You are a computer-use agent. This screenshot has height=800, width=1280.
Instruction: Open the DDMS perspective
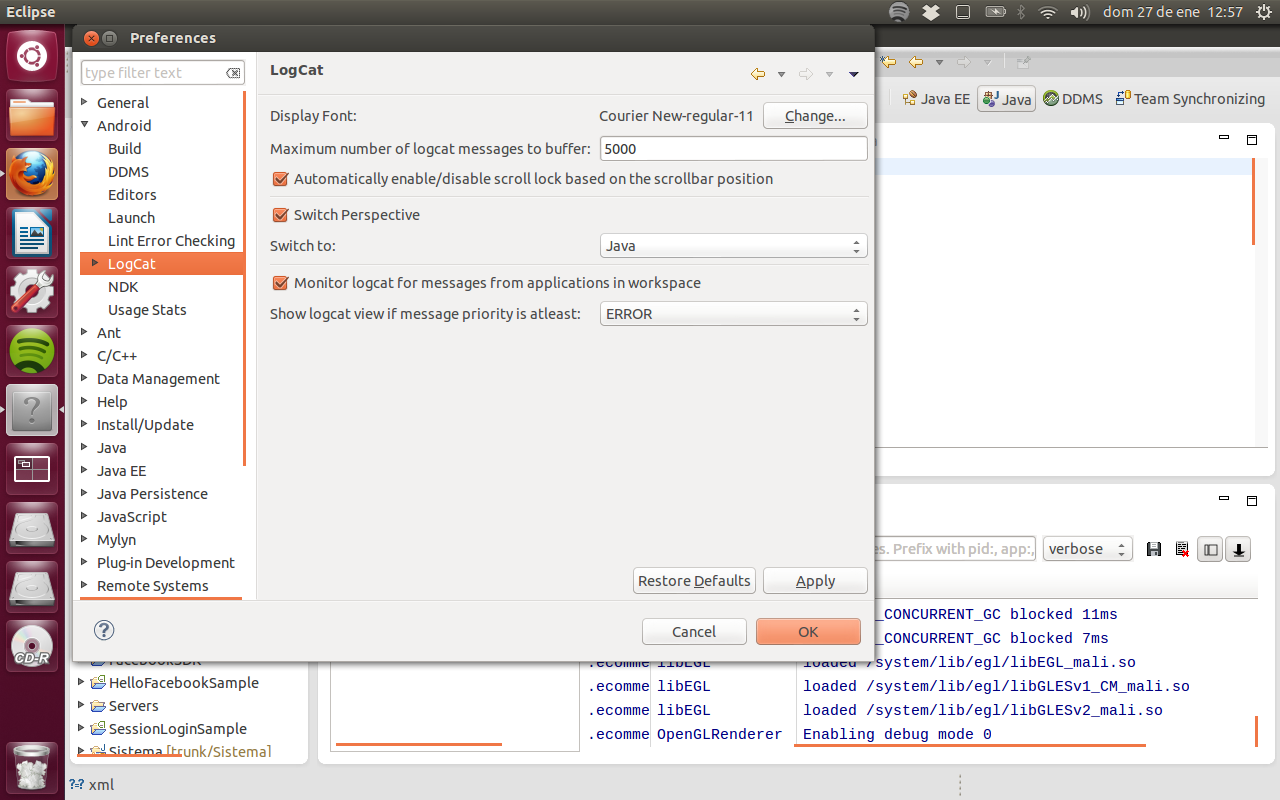coord(1072,99)
